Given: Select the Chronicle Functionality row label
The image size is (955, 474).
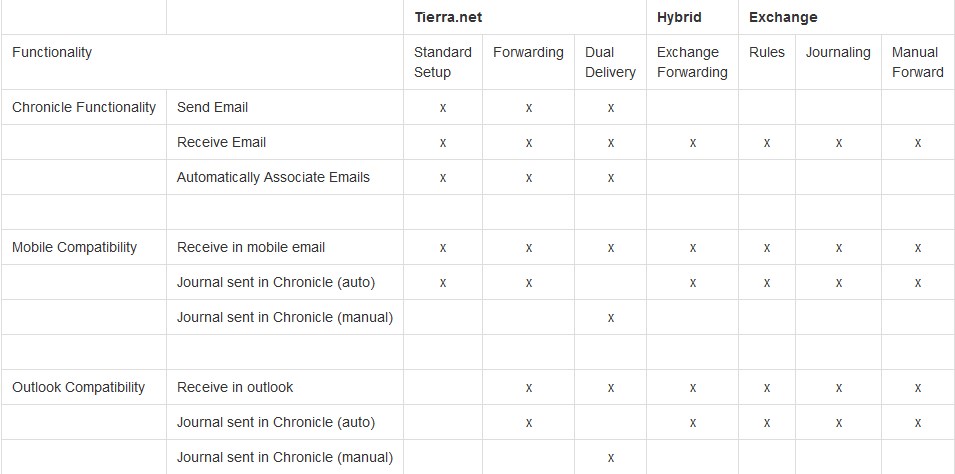Looking at the screenshot, I should (84, 107).
